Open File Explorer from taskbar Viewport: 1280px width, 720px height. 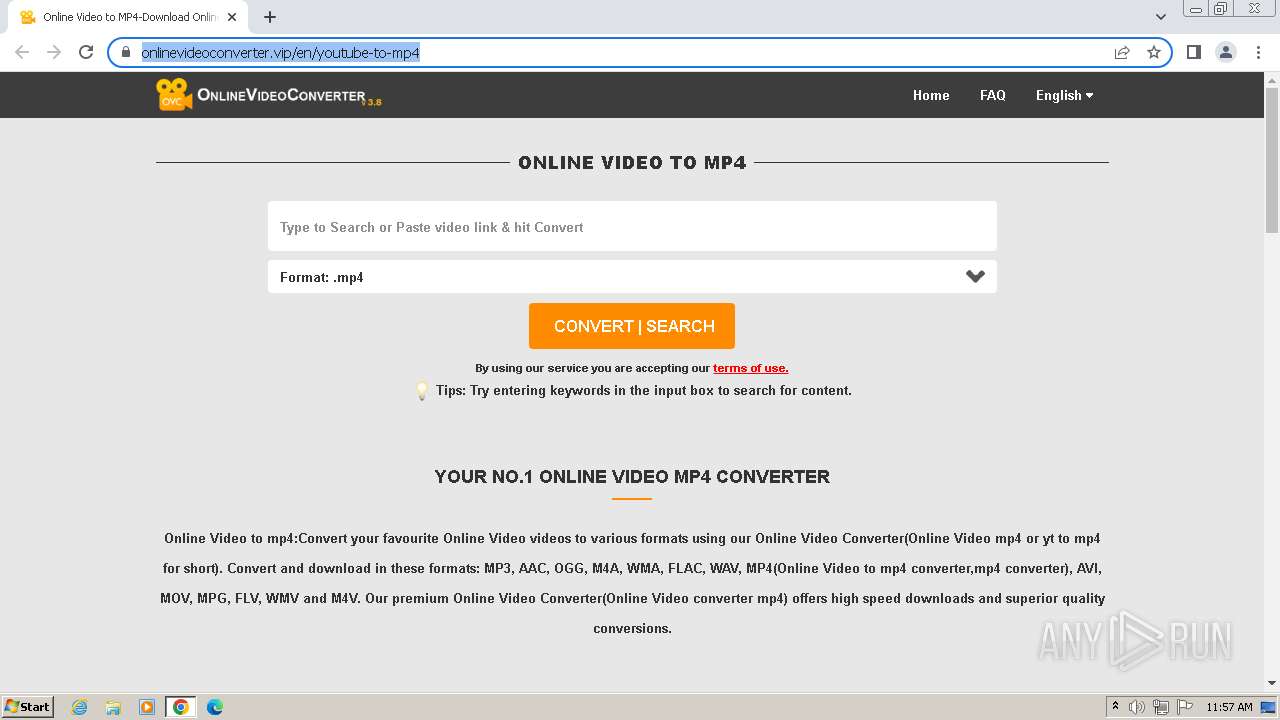click(x=113, y=707)
